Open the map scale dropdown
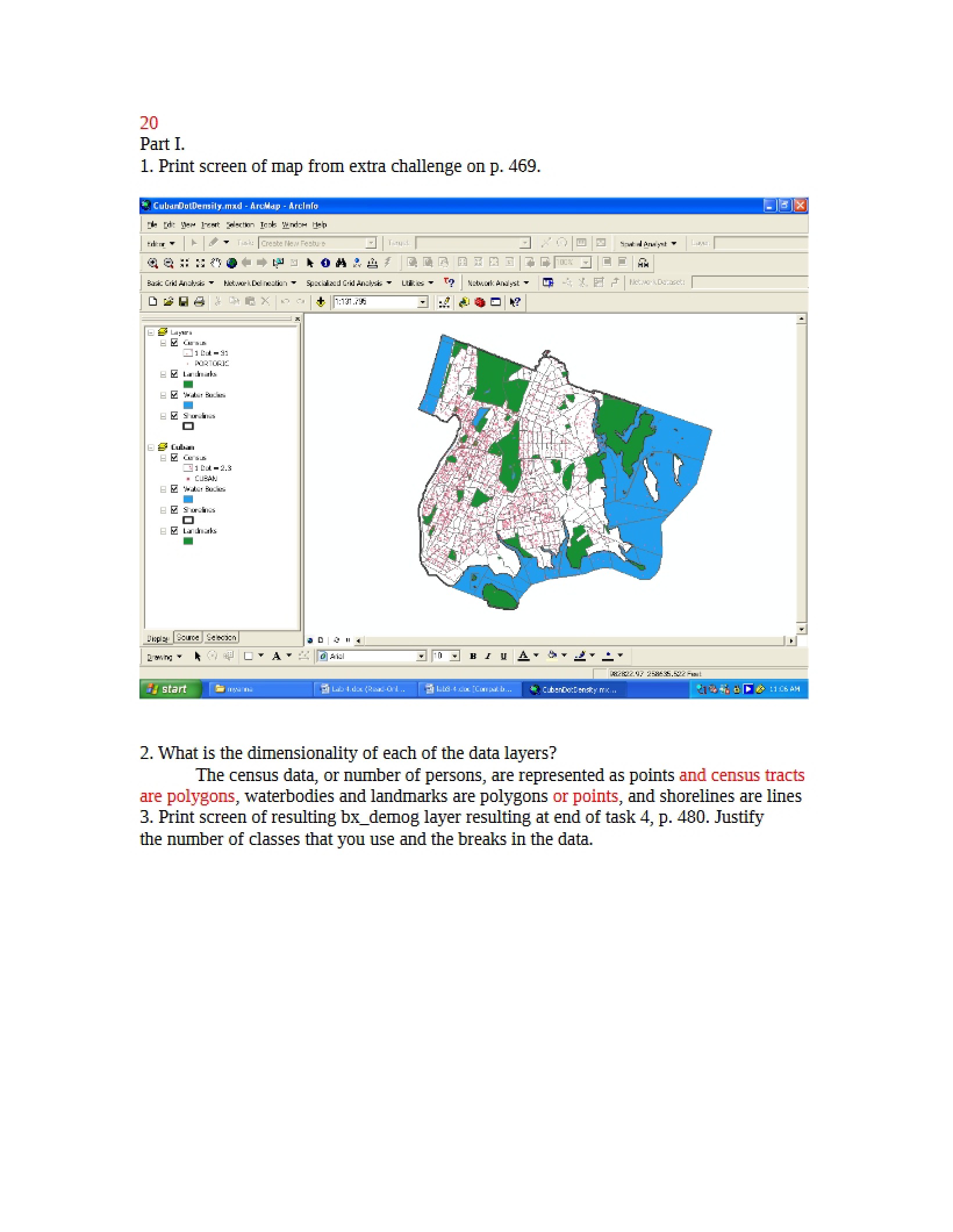953x1232 pixels. pos(423,302)
